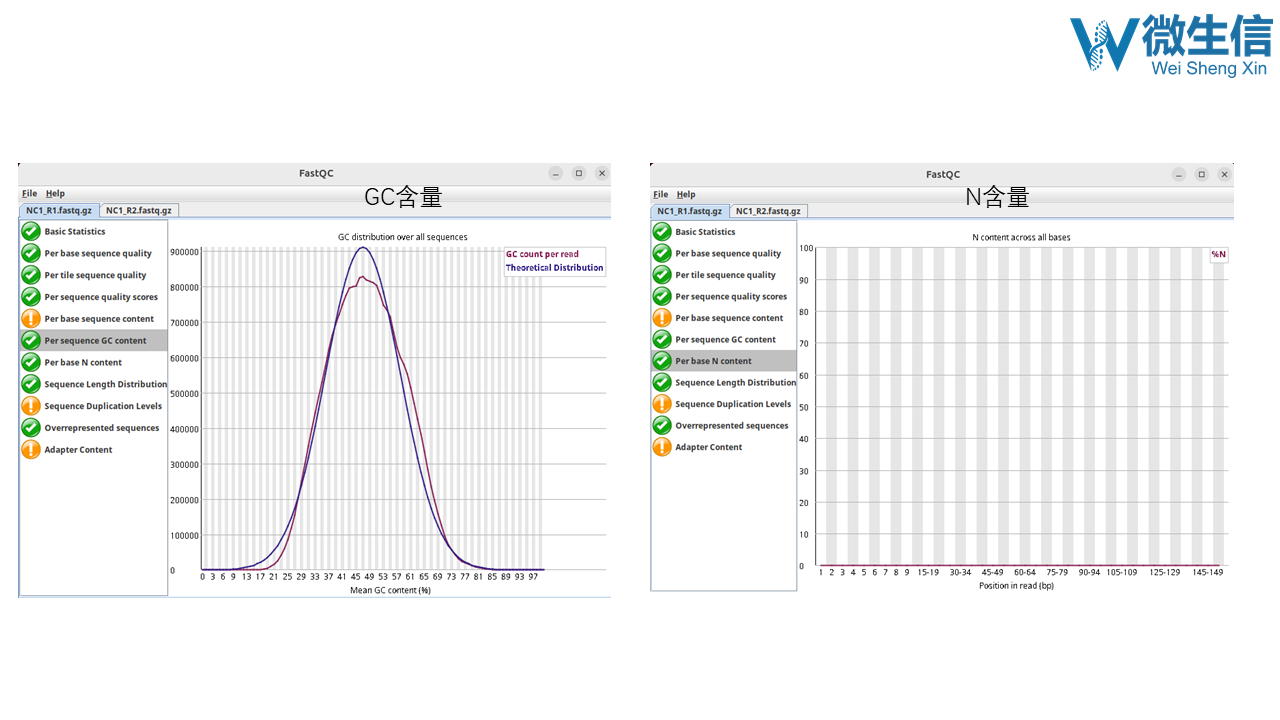Click the check icon for Overrepresented sequences, right window
Image resolution: width=1280 pixels, height=720 pixels.
pyautogui.click(x=662, y=426)
